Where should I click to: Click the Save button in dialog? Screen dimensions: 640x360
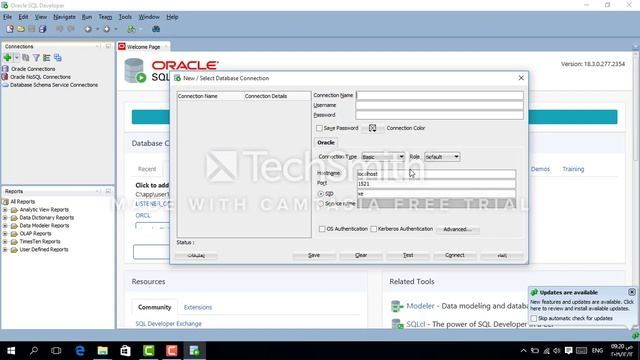314,256
